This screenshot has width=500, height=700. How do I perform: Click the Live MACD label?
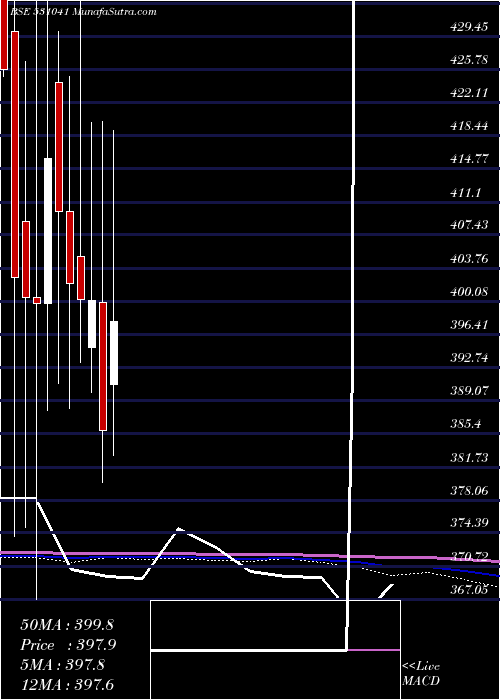coord(421,674)
